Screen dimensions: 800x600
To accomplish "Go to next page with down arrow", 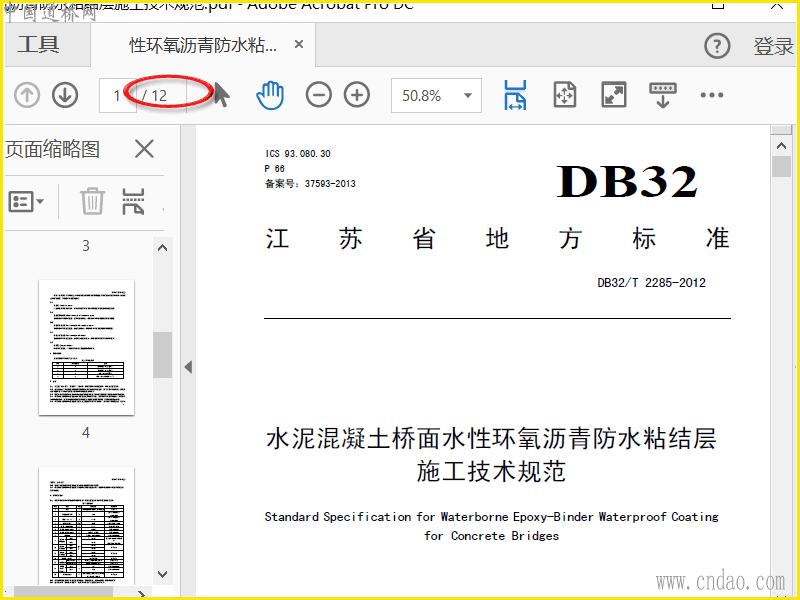I will click(x=65, y=95).
